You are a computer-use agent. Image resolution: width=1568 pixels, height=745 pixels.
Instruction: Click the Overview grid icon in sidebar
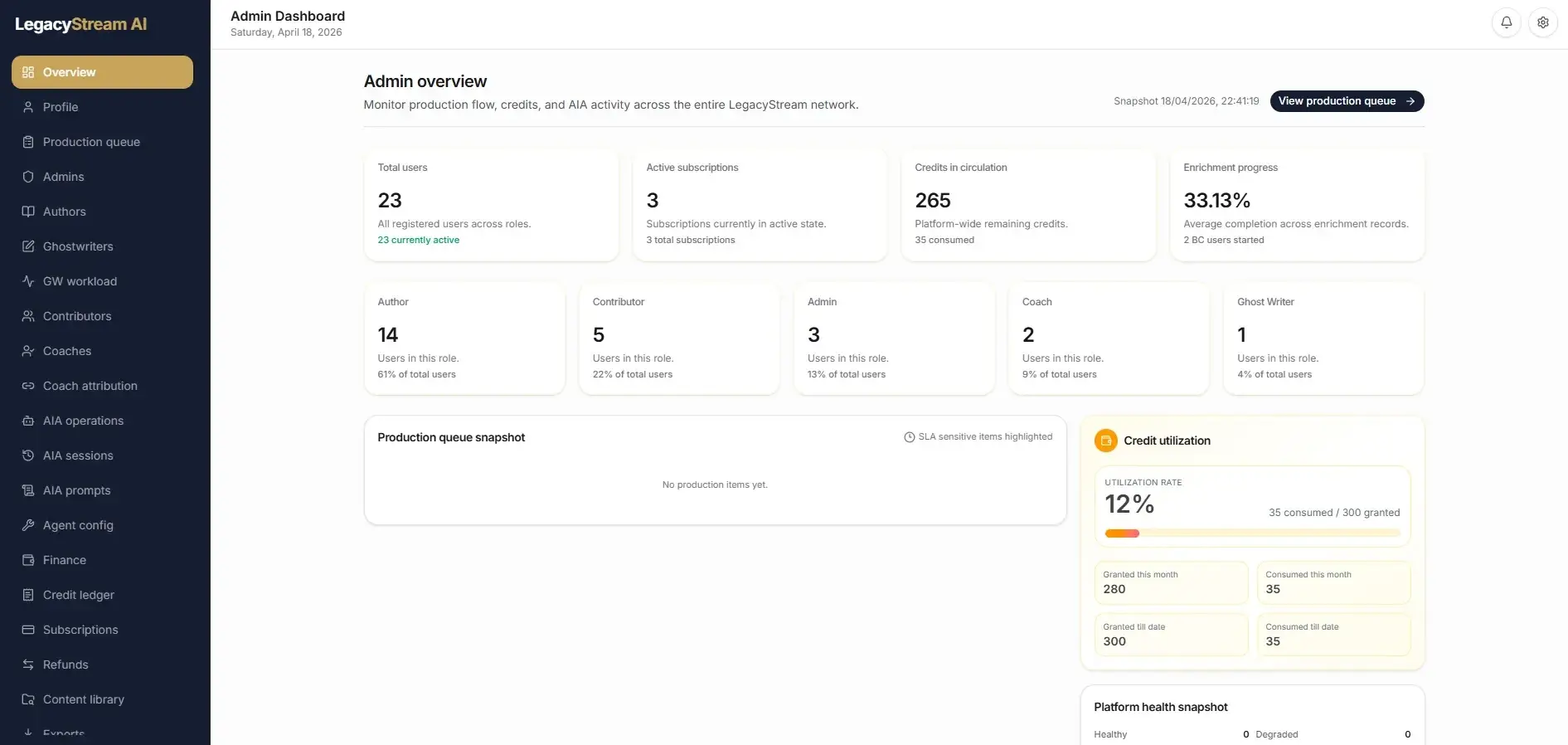(x=28, y=72)
